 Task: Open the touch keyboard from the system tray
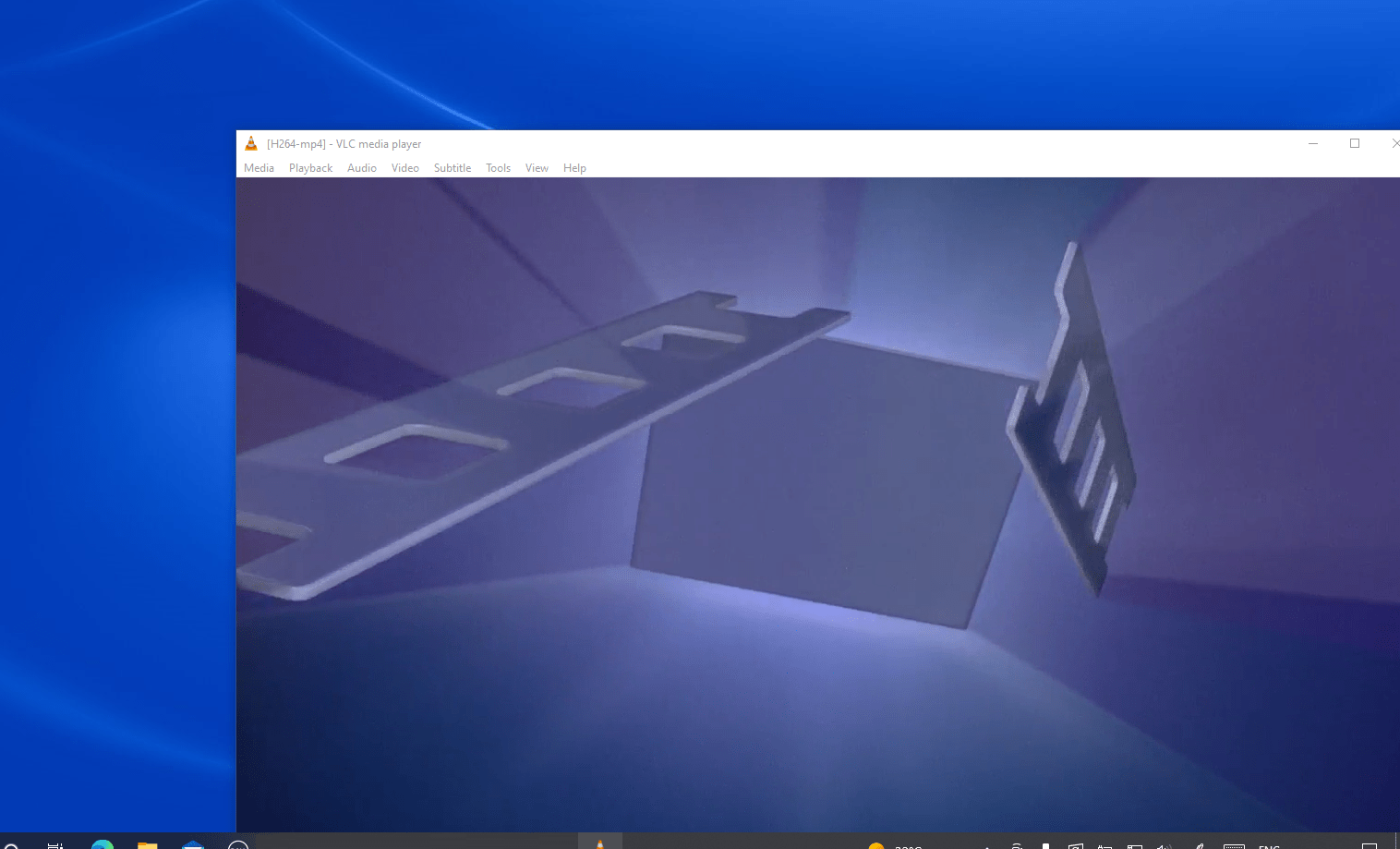coord(1236,845)
